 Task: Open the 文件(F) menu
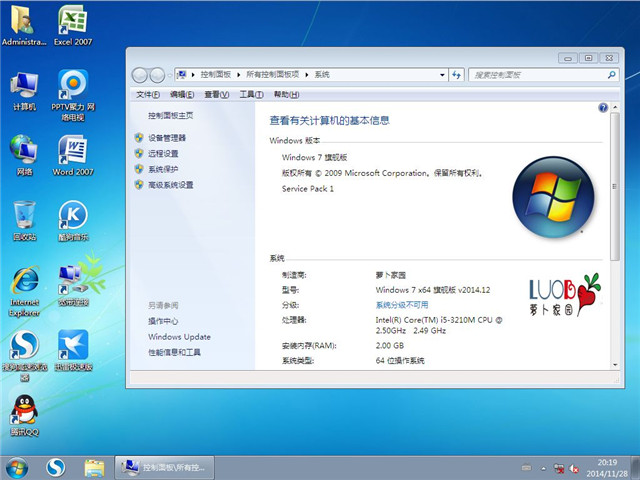coord(147,95)
